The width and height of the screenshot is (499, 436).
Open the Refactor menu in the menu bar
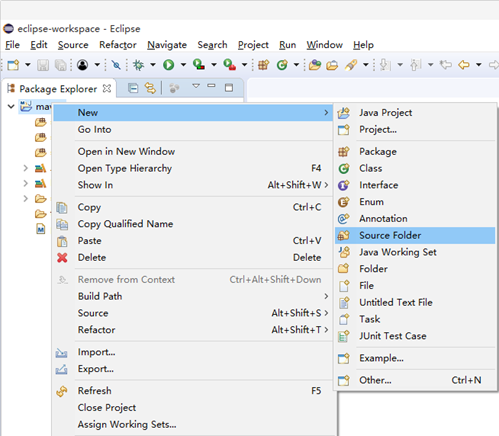coord(118,45)
